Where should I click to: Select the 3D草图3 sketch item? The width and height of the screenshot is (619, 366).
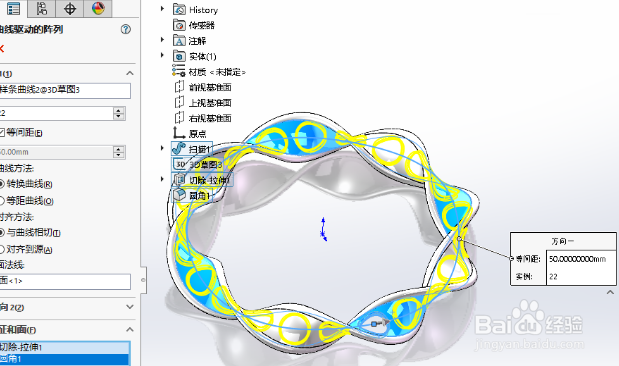[x=205, y=164]
